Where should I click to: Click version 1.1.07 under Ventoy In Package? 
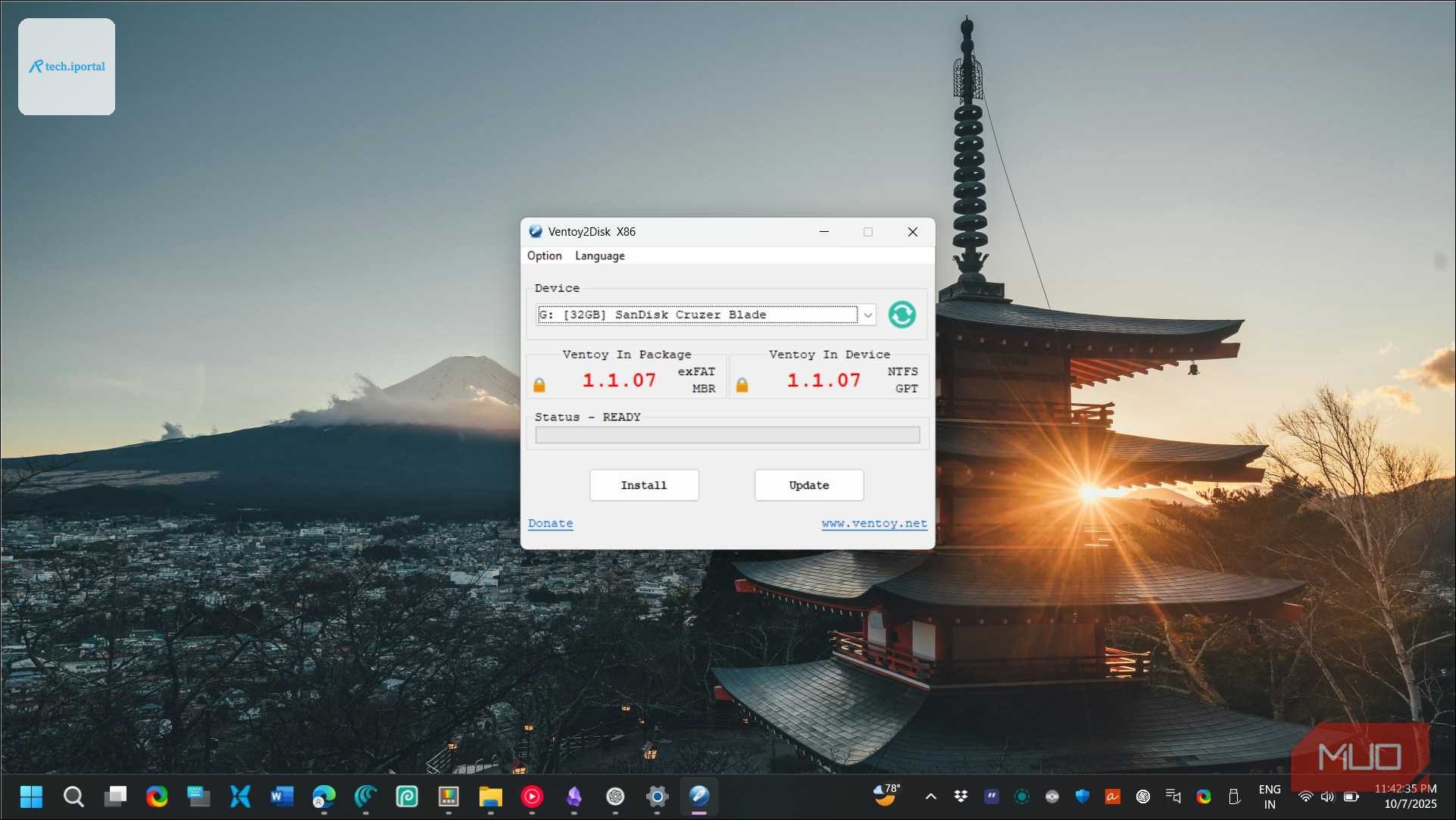619,380
